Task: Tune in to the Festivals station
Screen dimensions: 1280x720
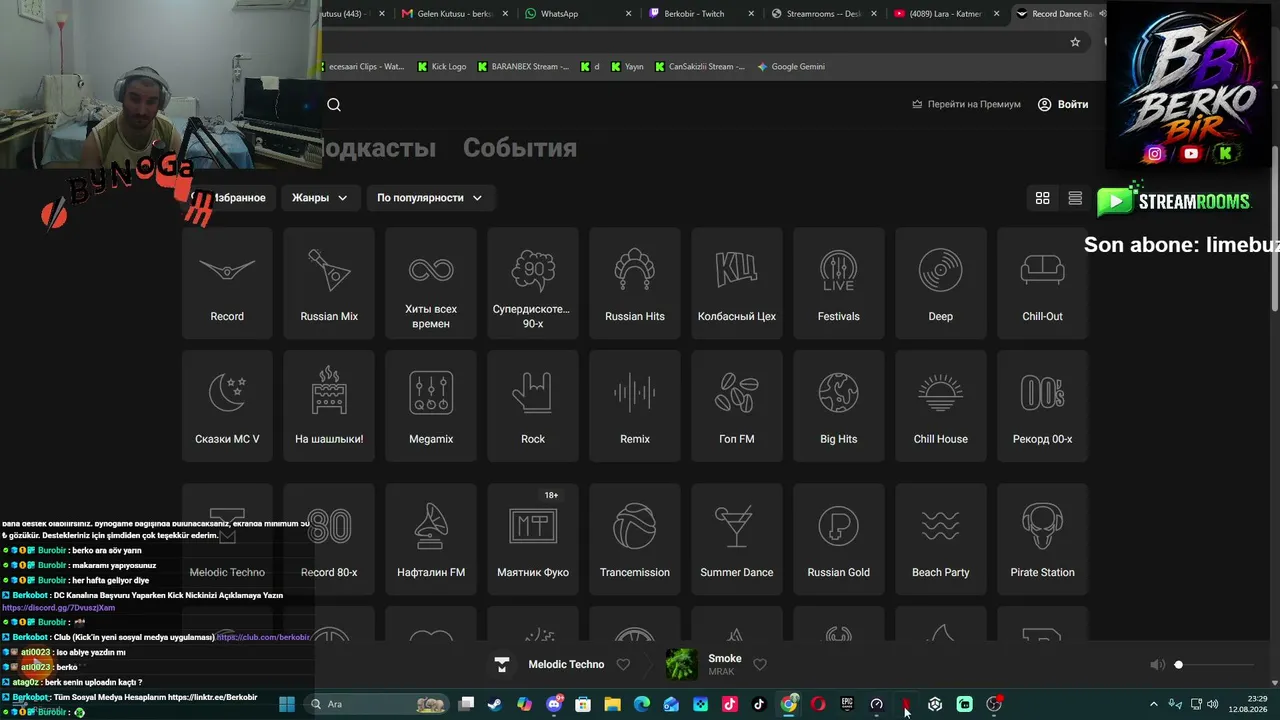Action: [839, 283]
